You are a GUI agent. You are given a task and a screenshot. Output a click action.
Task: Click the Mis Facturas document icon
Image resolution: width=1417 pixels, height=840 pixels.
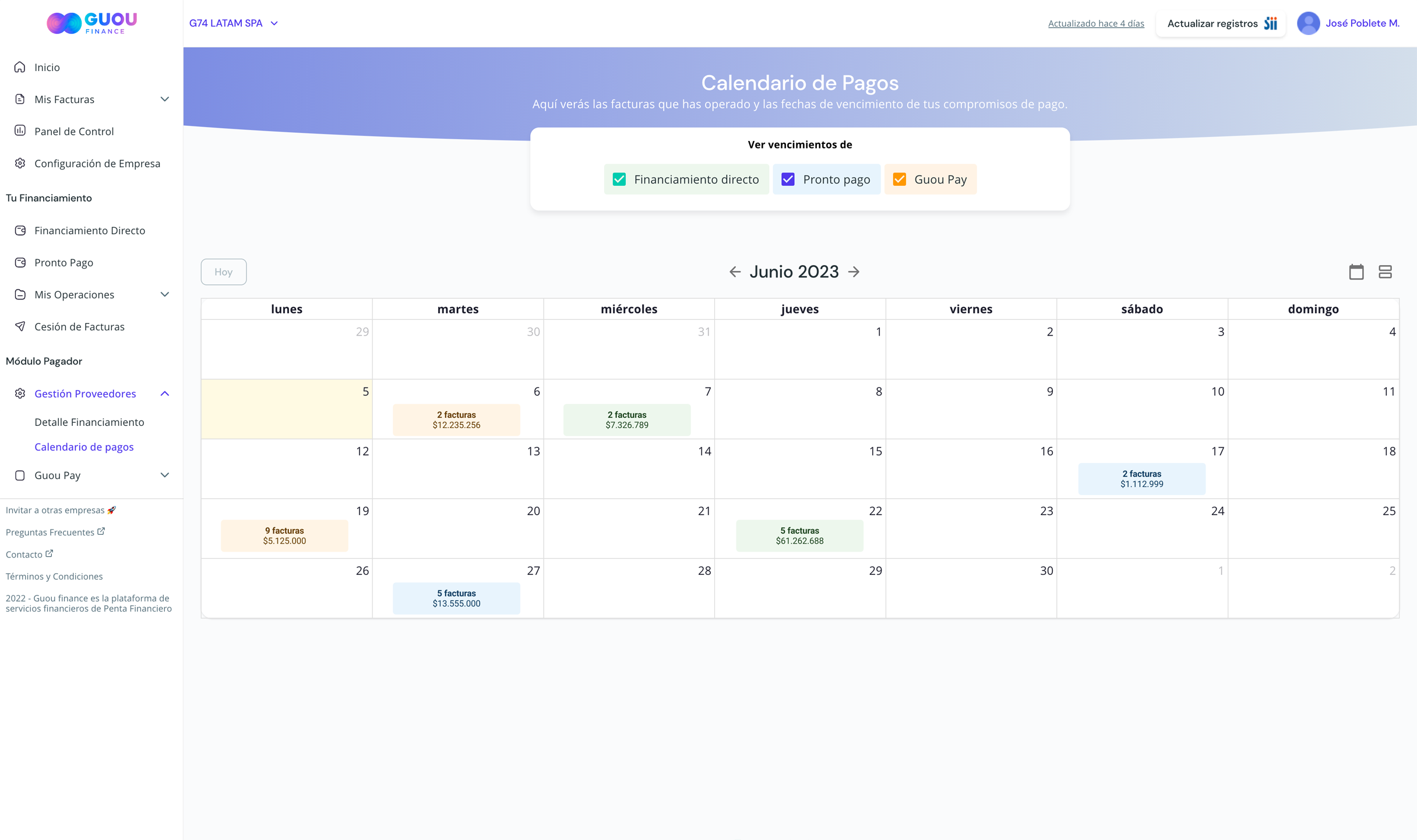click(20, 99)
